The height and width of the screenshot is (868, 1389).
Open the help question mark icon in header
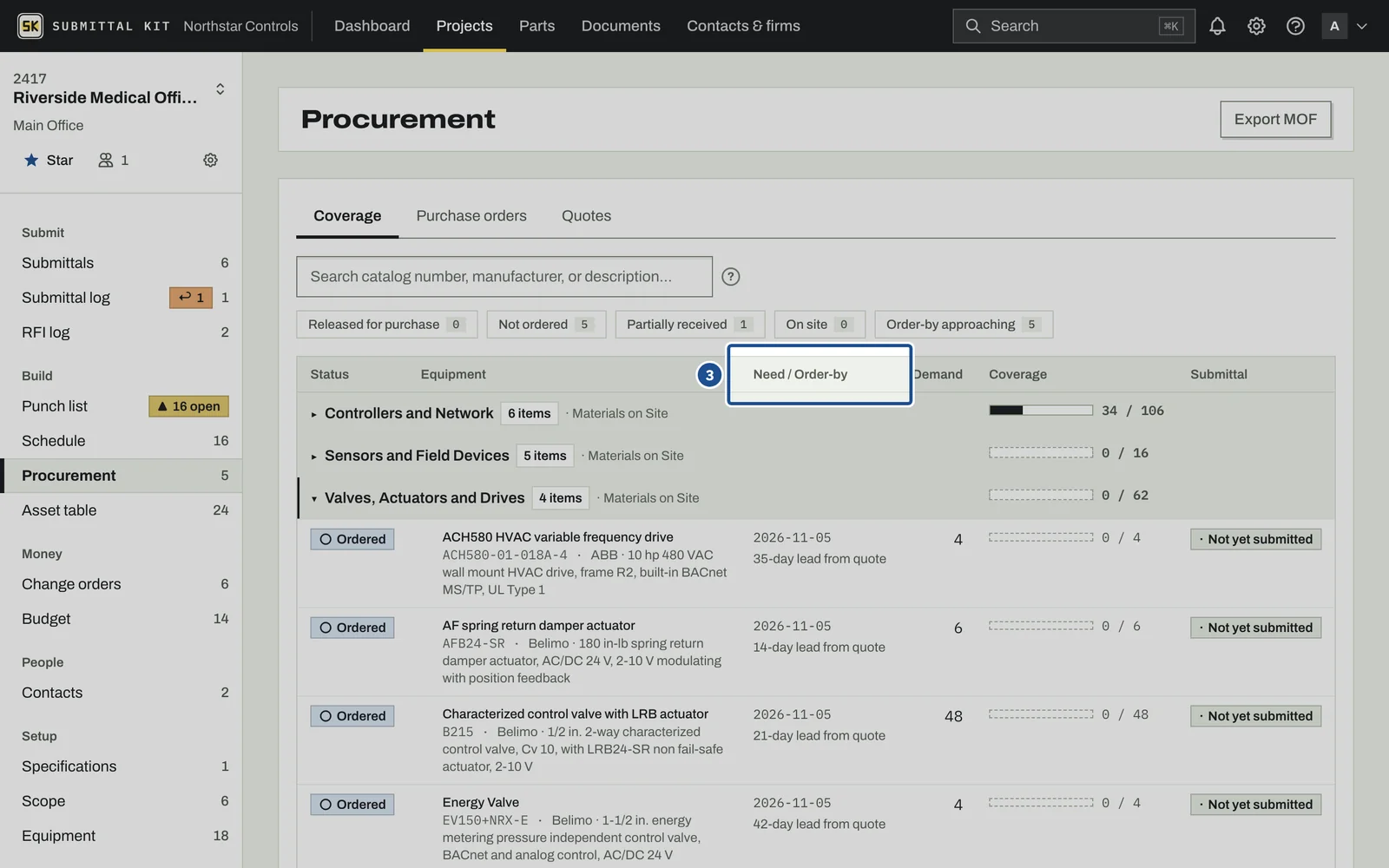click(x=1295, y=26)
